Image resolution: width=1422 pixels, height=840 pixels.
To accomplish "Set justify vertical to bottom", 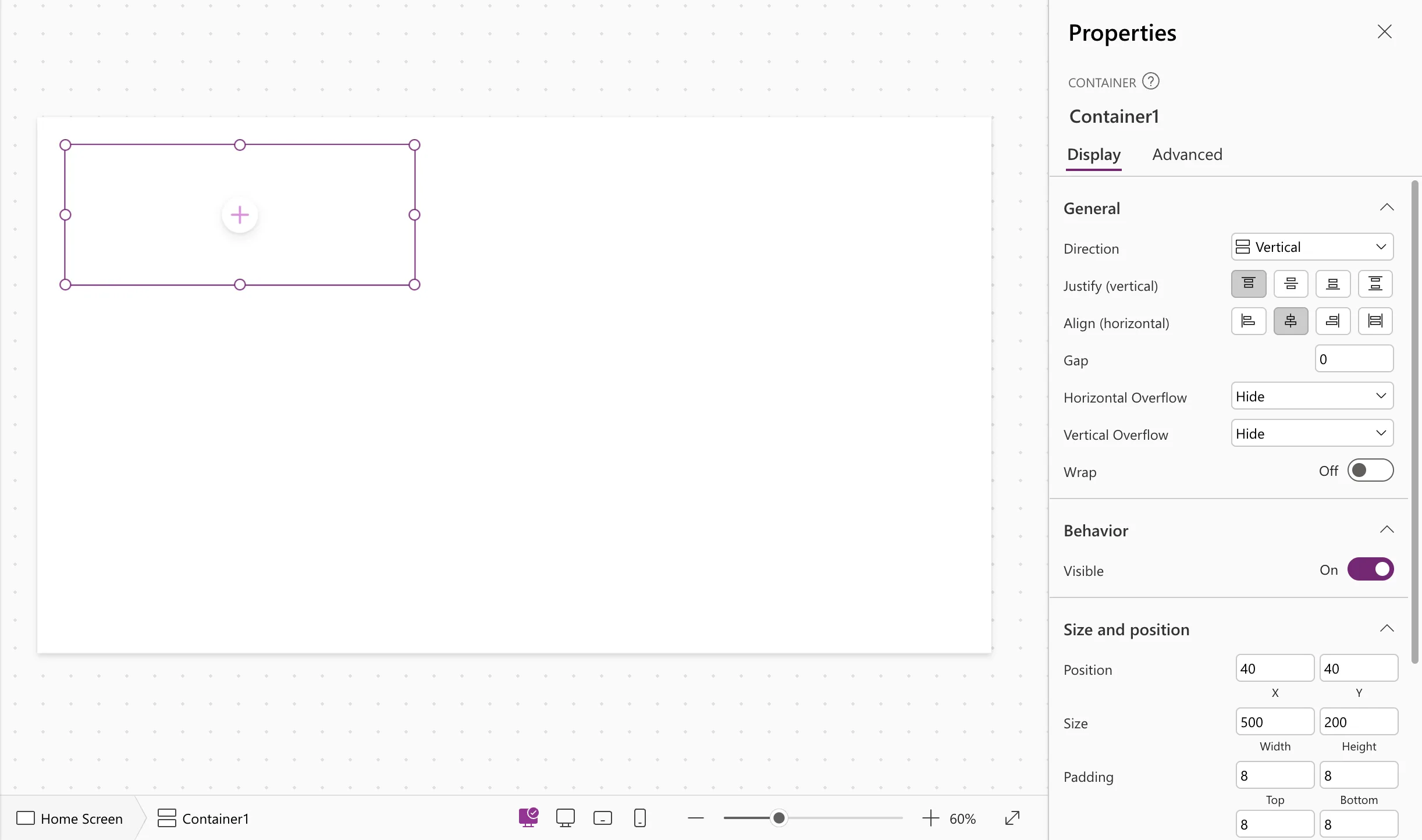I will (x=1333, y=284).
